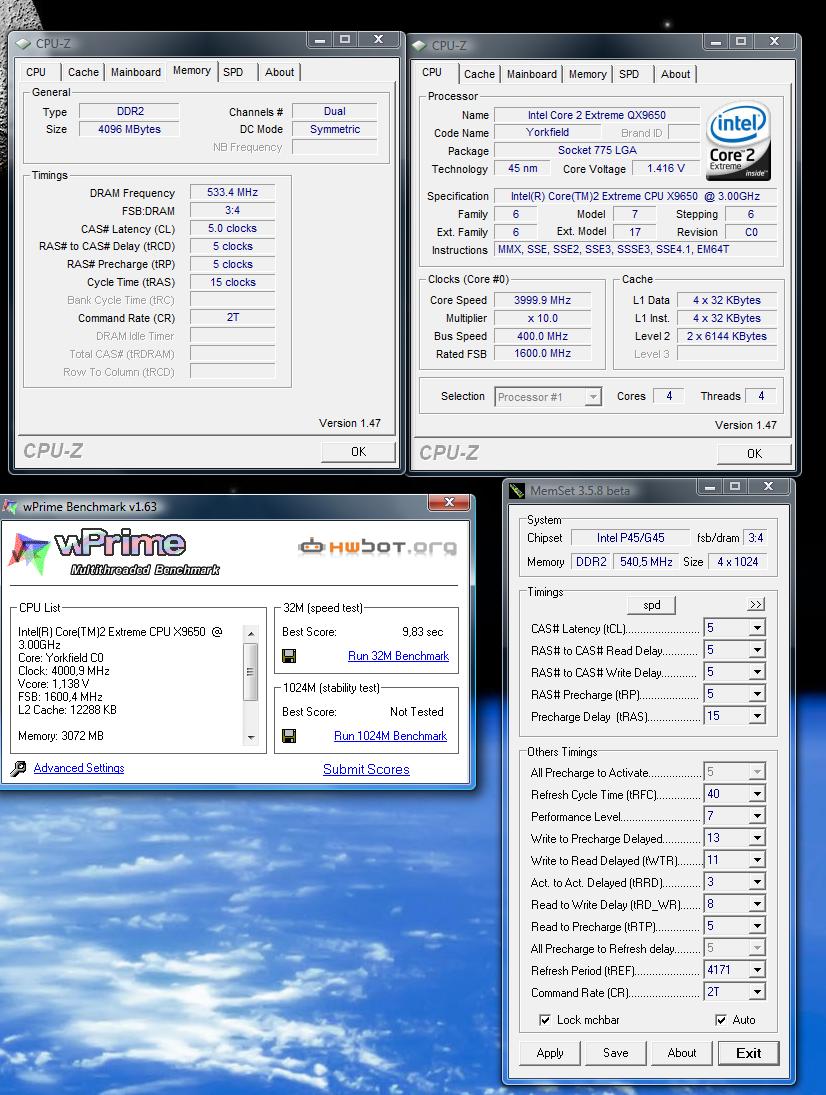Minimize the MemSet window
The image size is (826, 1095).
(709, 486)
